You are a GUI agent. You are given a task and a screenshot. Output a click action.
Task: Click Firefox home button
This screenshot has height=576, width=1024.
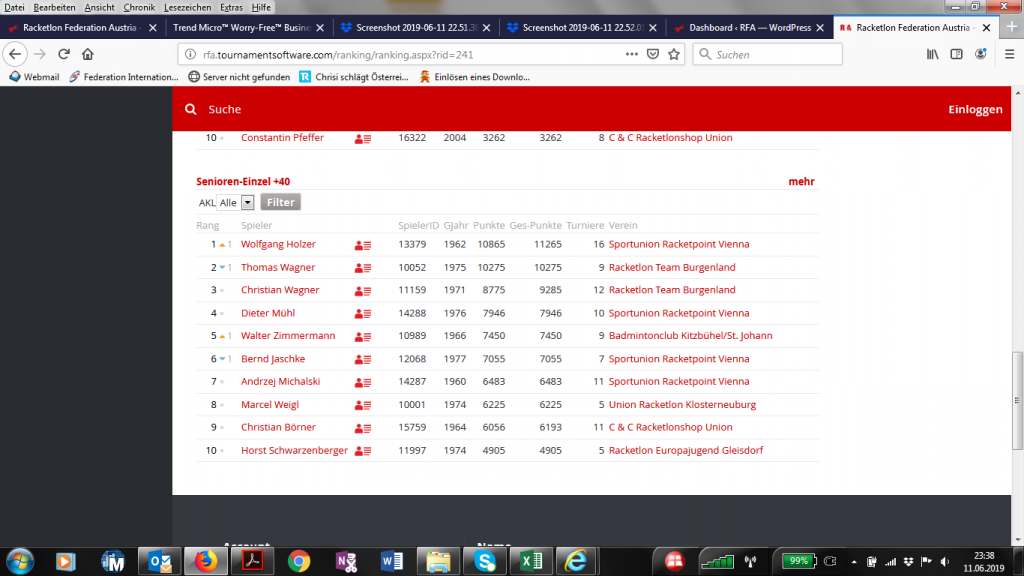[x=88, y=54]
